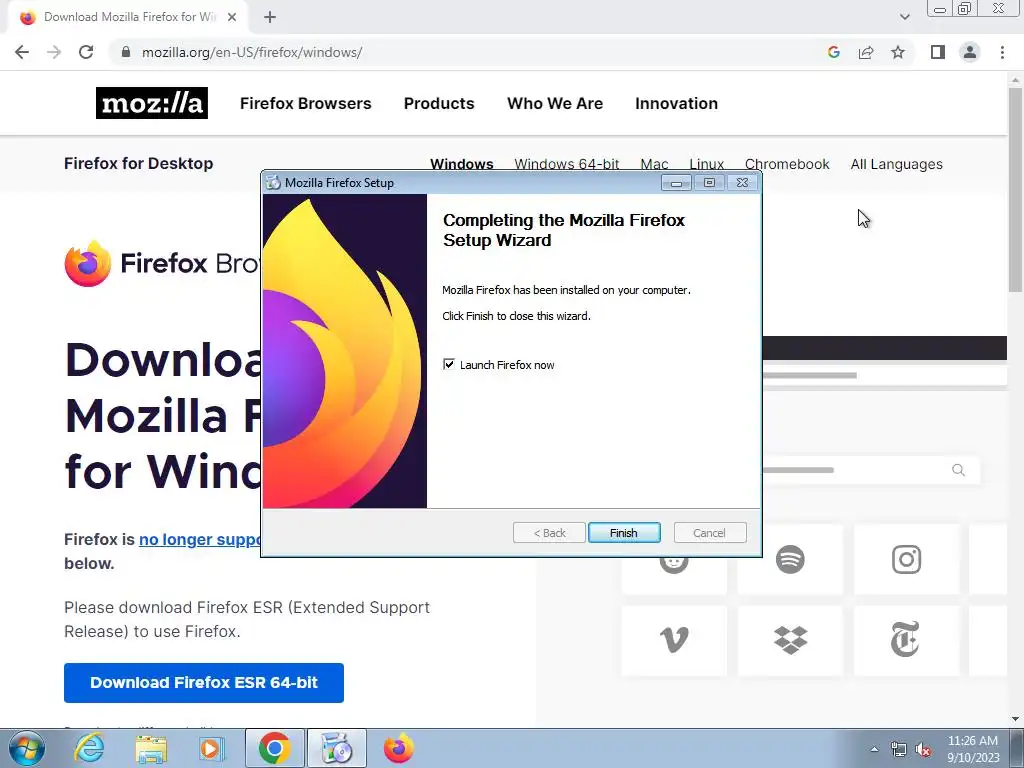Click the padlock site info icon

coord(126,52)
